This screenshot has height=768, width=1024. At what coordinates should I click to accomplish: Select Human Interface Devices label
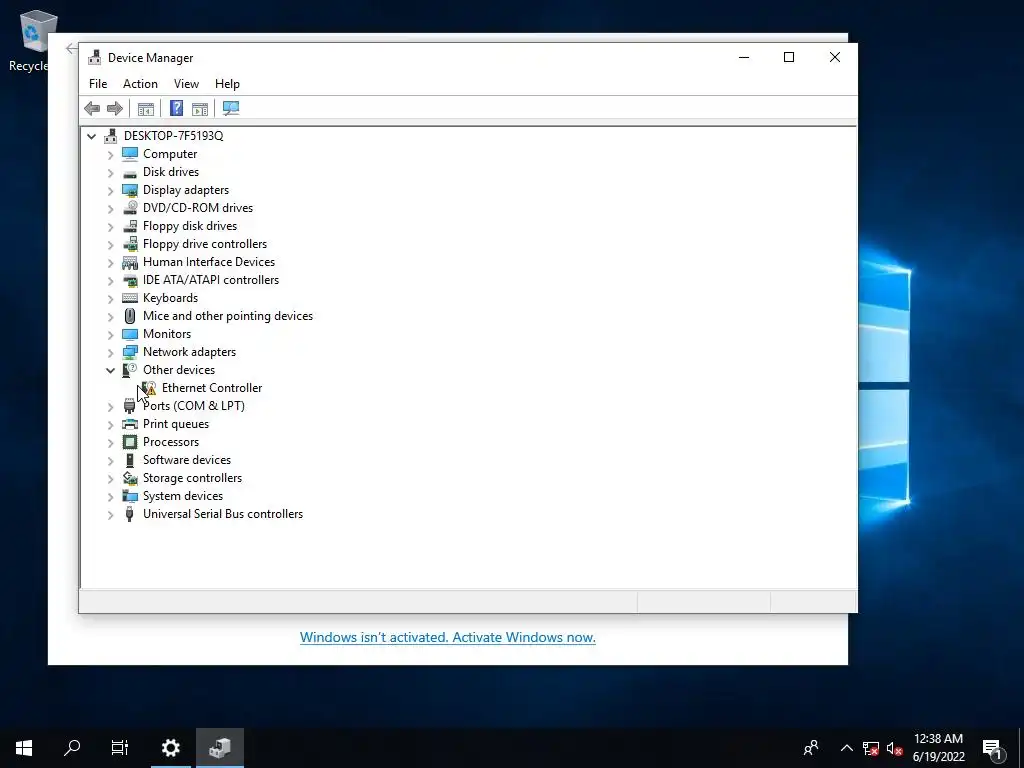click(209, 262)
